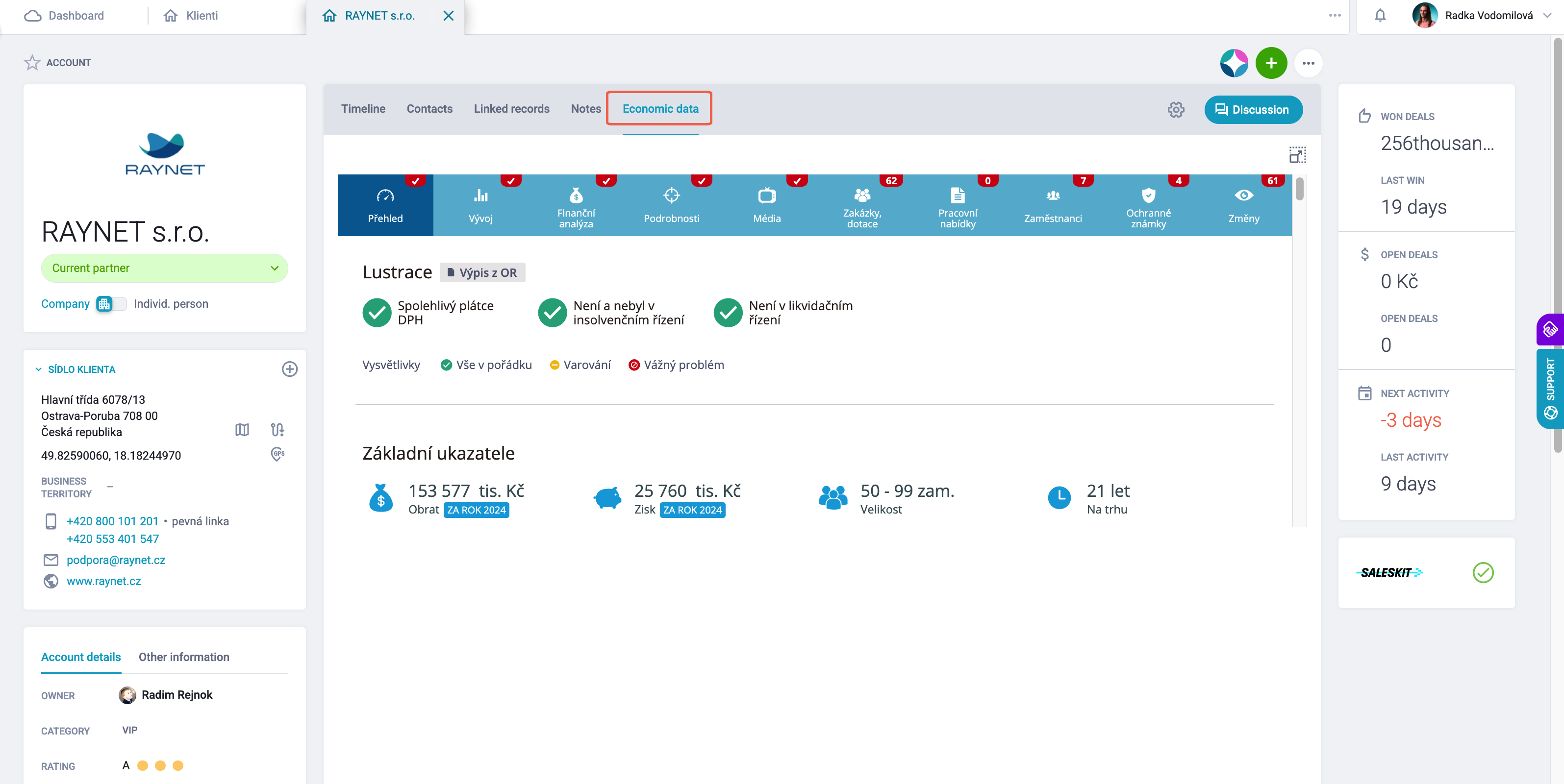Click the SalesKit green checkmark icon
Image resolution: width=1564 pixels, height=784 pixels.
click(x=1483, y=572)
